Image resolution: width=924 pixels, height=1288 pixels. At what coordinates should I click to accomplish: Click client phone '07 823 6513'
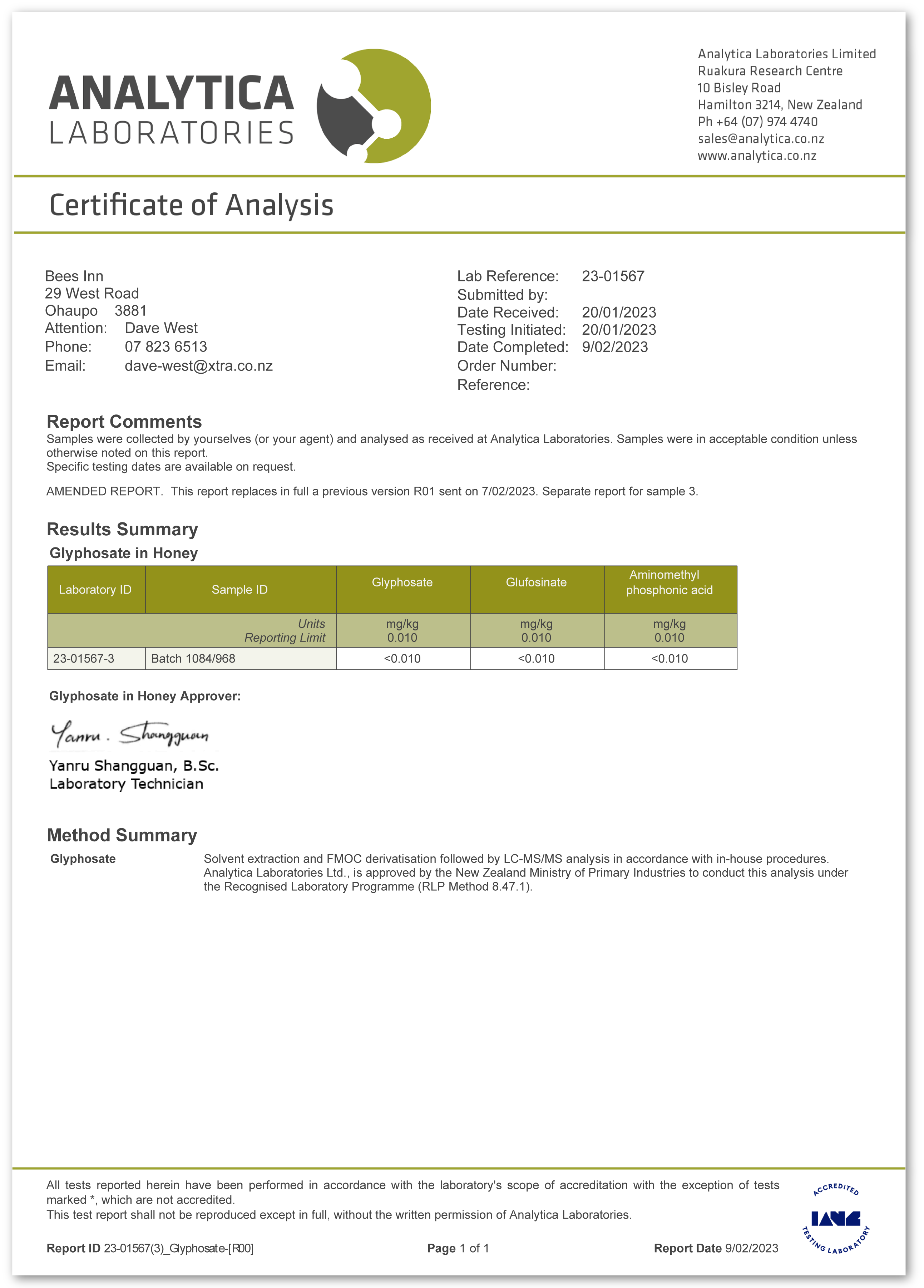166,347
